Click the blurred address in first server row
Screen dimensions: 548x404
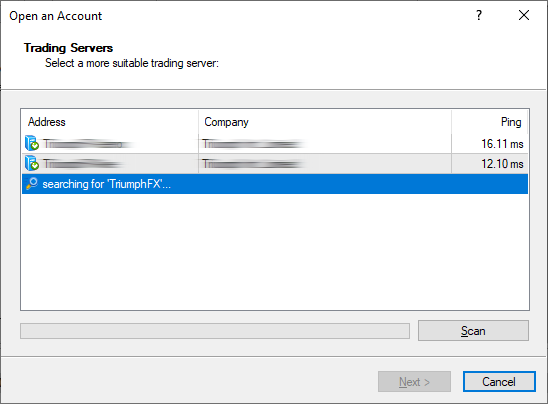coord(86,144)
